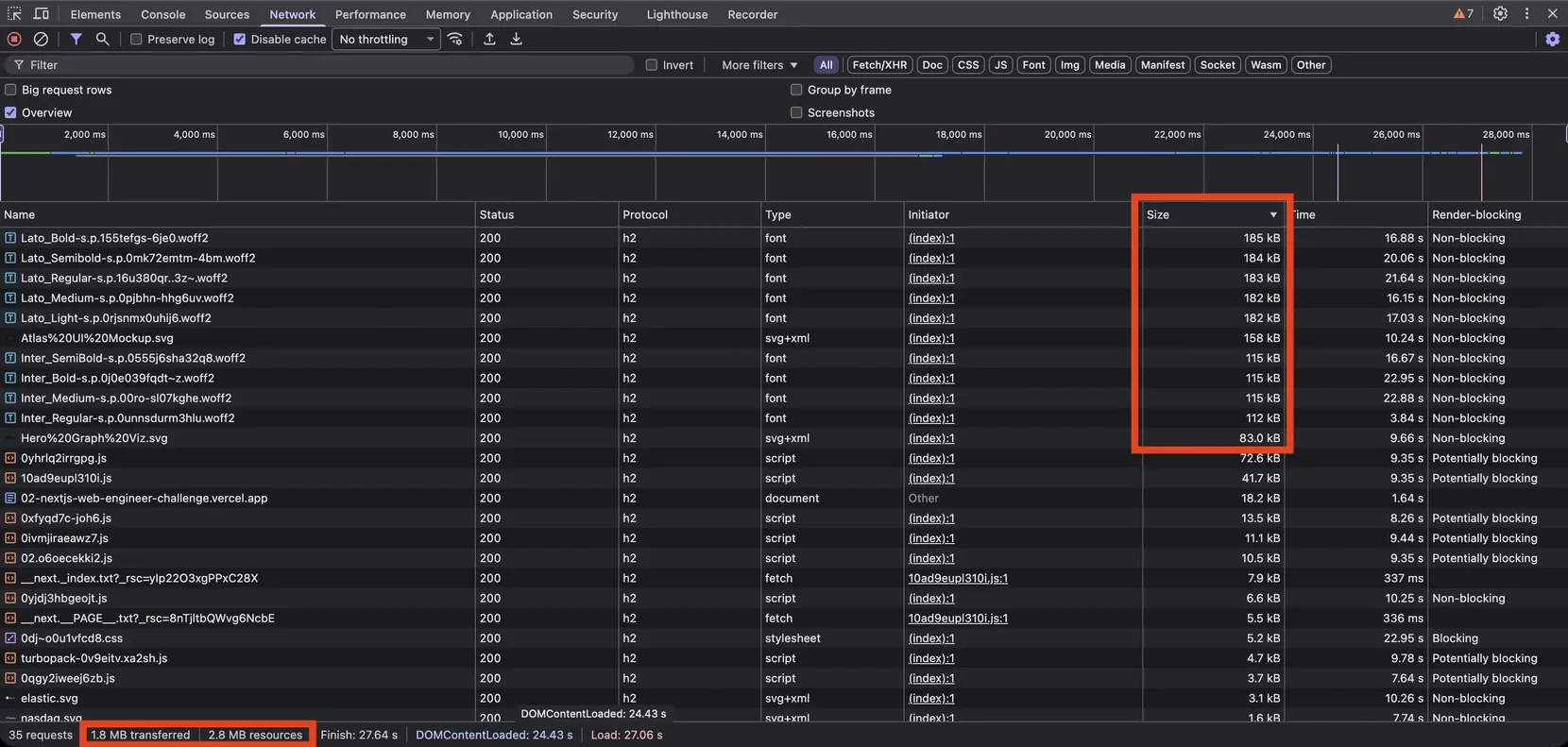This screenshot has height=747, width=1568.
Task: Sort by the Type column header
Action: [x=831, y=214]
